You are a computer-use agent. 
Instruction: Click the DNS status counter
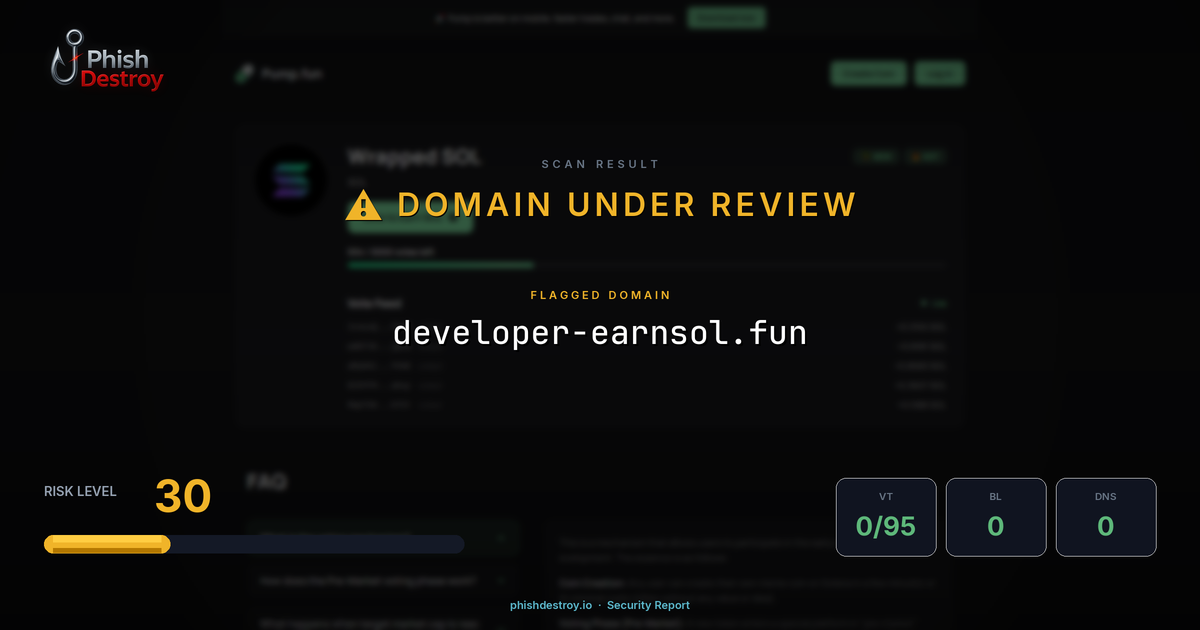(1106, 517)
